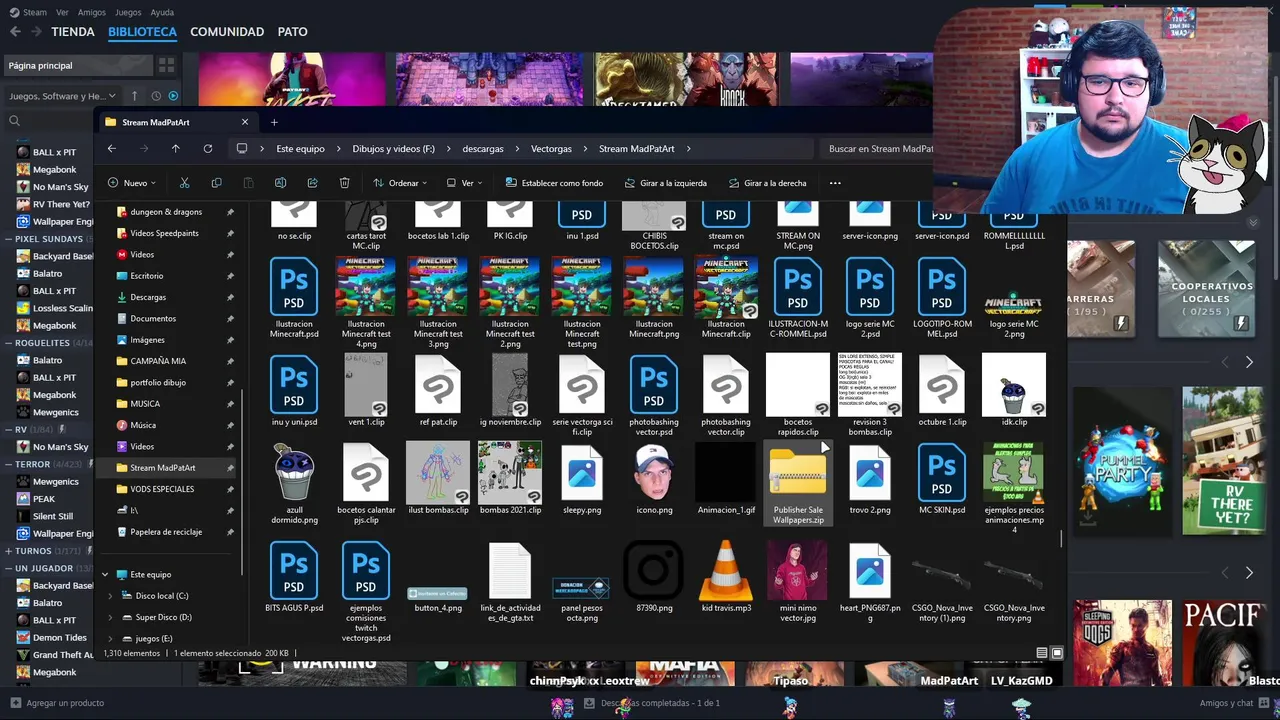Viewport: 1280px width, 720px height.
Task: Open VODS ESPECIALES folder in sidebar
Action: (162, 489)
